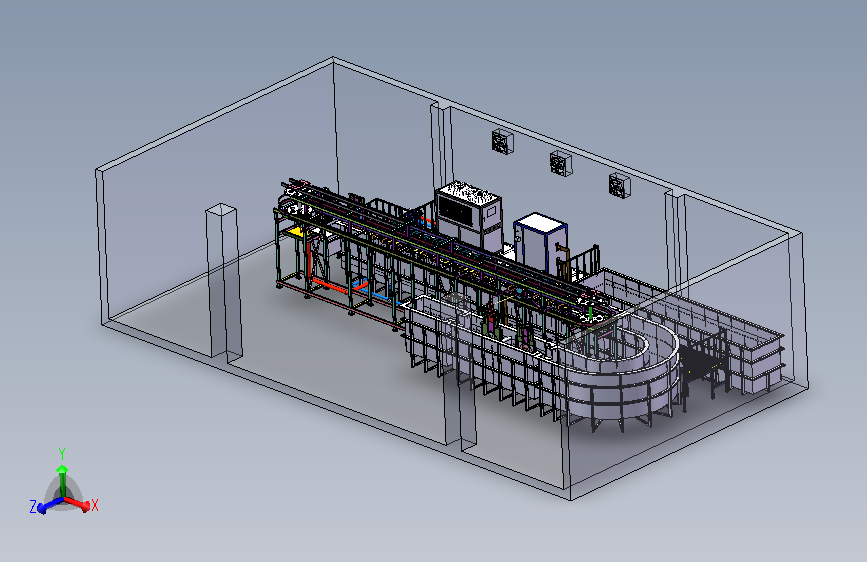867x562 pixels.
Task: Select the leftmost exhaust fan on the back wall
Action: pos(502,142)
